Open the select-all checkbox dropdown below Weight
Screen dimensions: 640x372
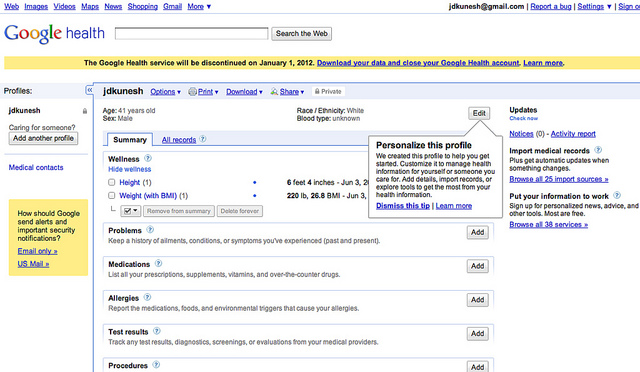click(x=131, y=211)
